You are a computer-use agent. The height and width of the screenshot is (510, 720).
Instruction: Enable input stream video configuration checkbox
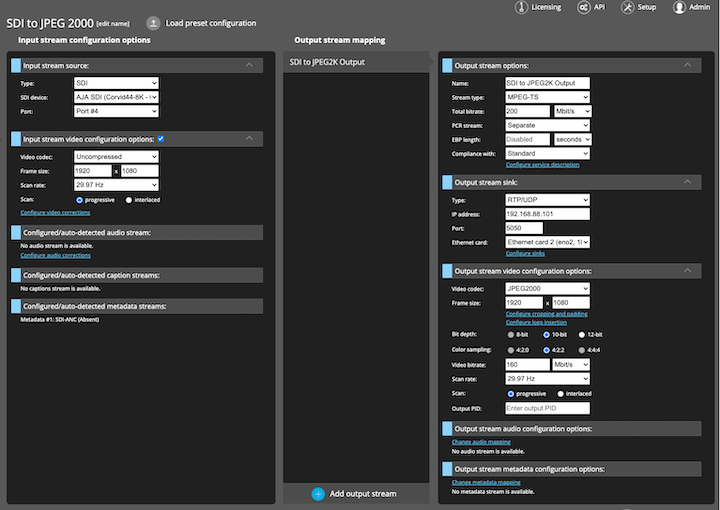pos(161,138)
